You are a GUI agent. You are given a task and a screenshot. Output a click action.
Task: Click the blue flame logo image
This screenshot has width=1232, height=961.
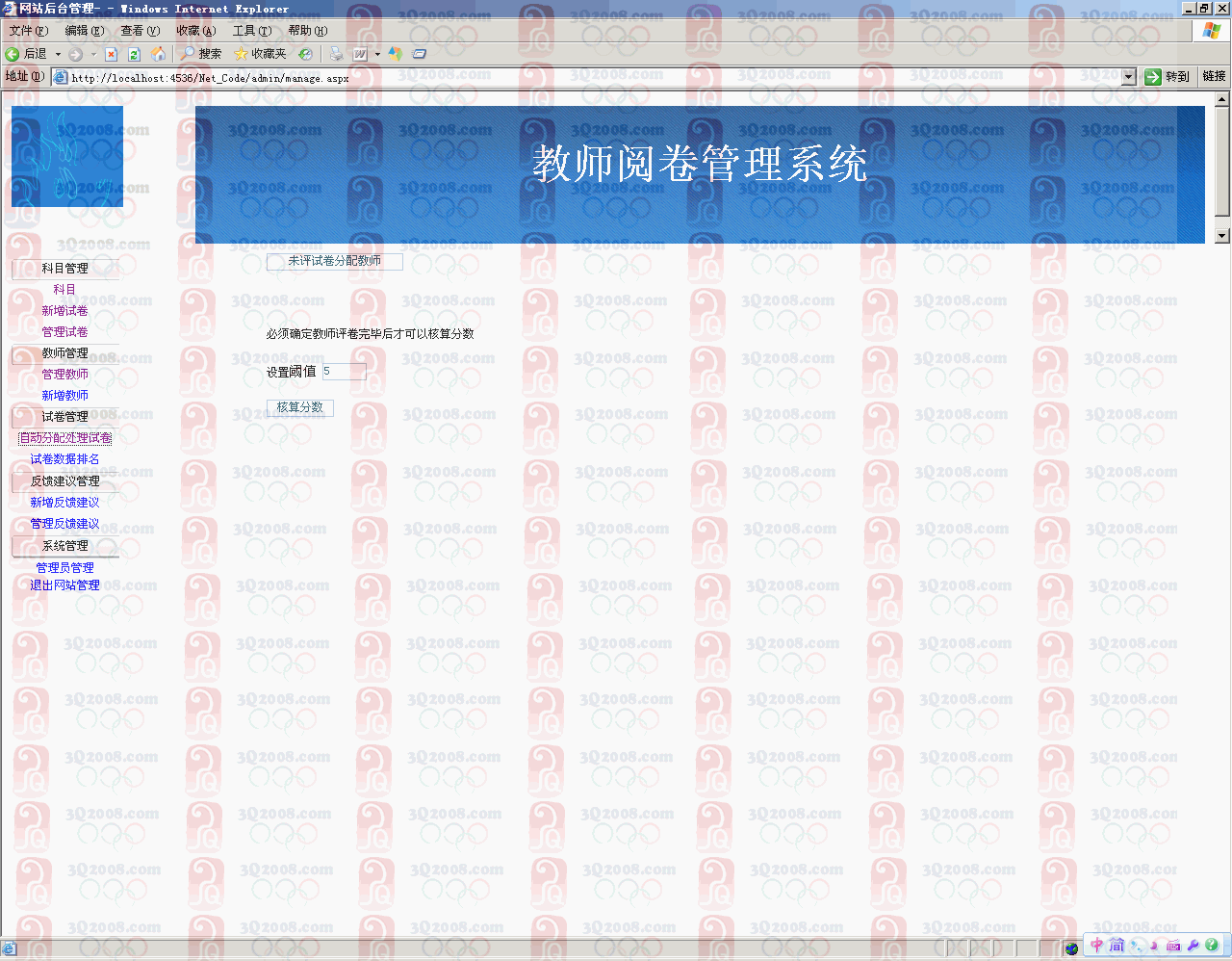[x=67, y=156]
